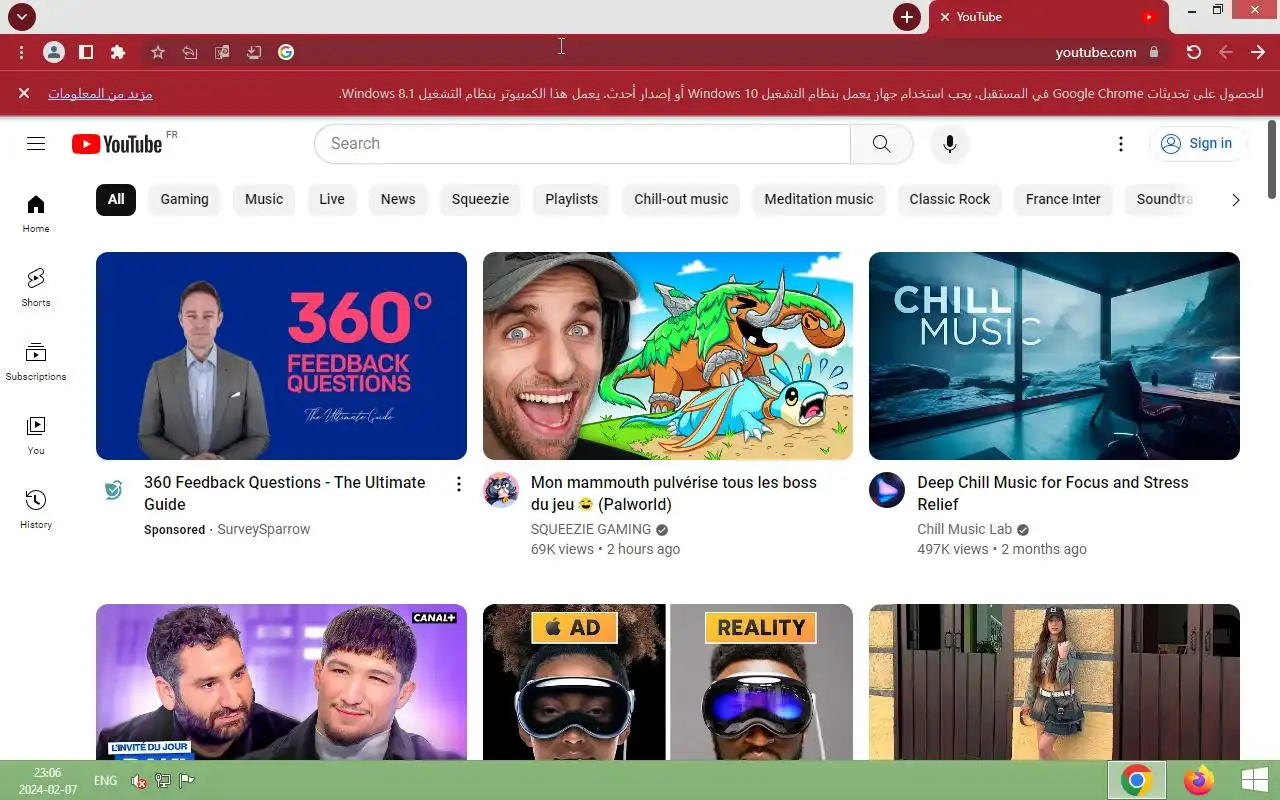The width and height of the screenshot is (1280, 800).
Task: Select the France Inter chip
Action: [x=1063, y=199]
